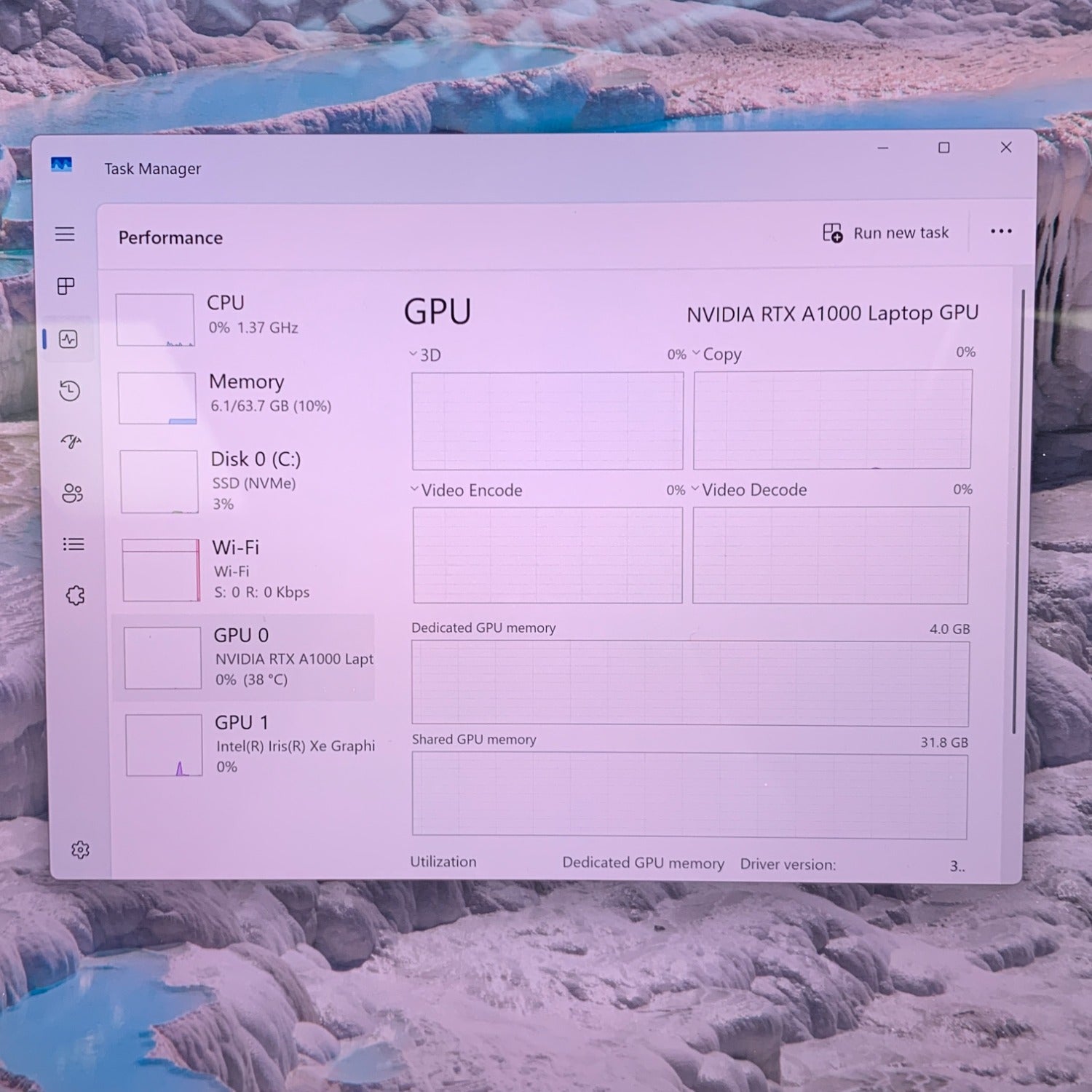This screenshot has width=1092, height=1092.
Task: Open the Users page icon
Action: [x=72, y=494]
